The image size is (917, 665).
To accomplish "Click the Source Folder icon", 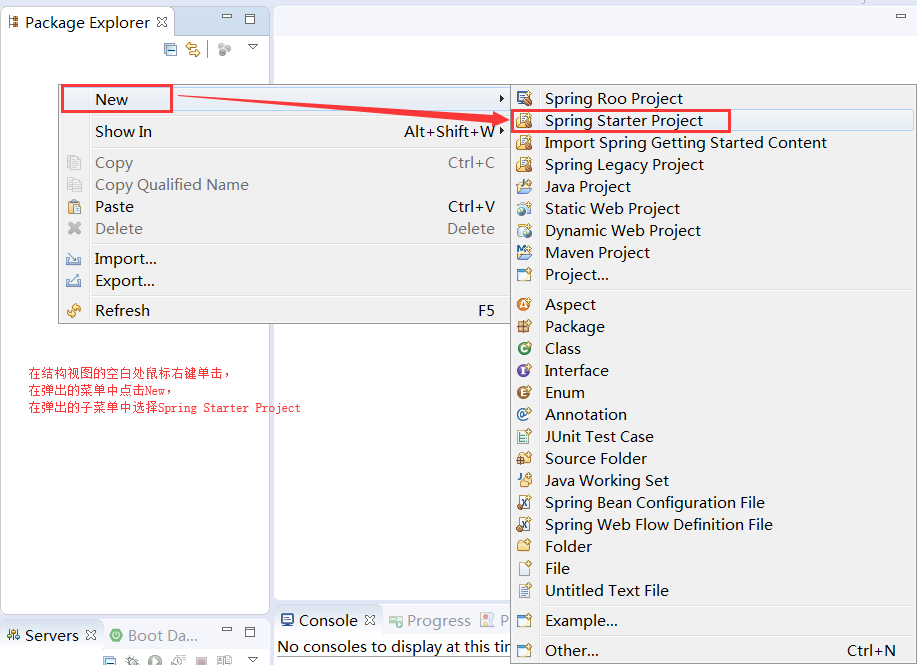I will [525, 459].
